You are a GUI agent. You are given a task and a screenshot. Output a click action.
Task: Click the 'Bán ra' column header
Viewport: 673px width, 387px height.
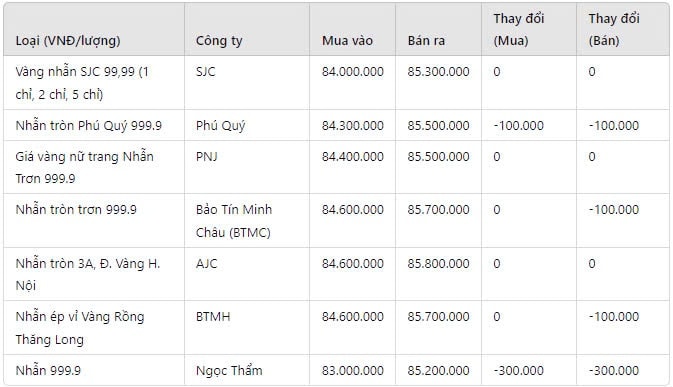[426, 41]
